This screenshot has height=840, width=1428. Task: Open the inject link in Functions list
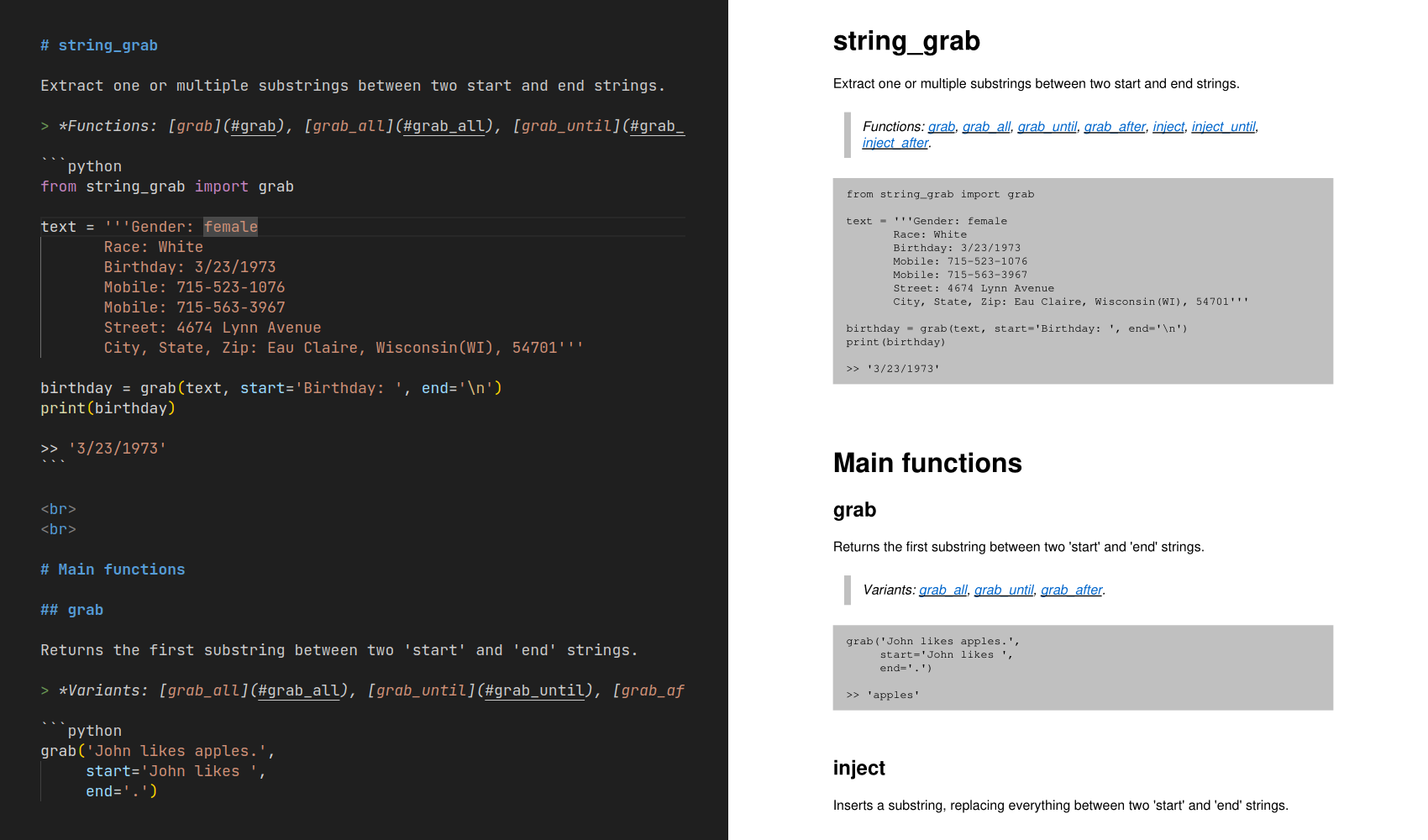[1168, 127]
